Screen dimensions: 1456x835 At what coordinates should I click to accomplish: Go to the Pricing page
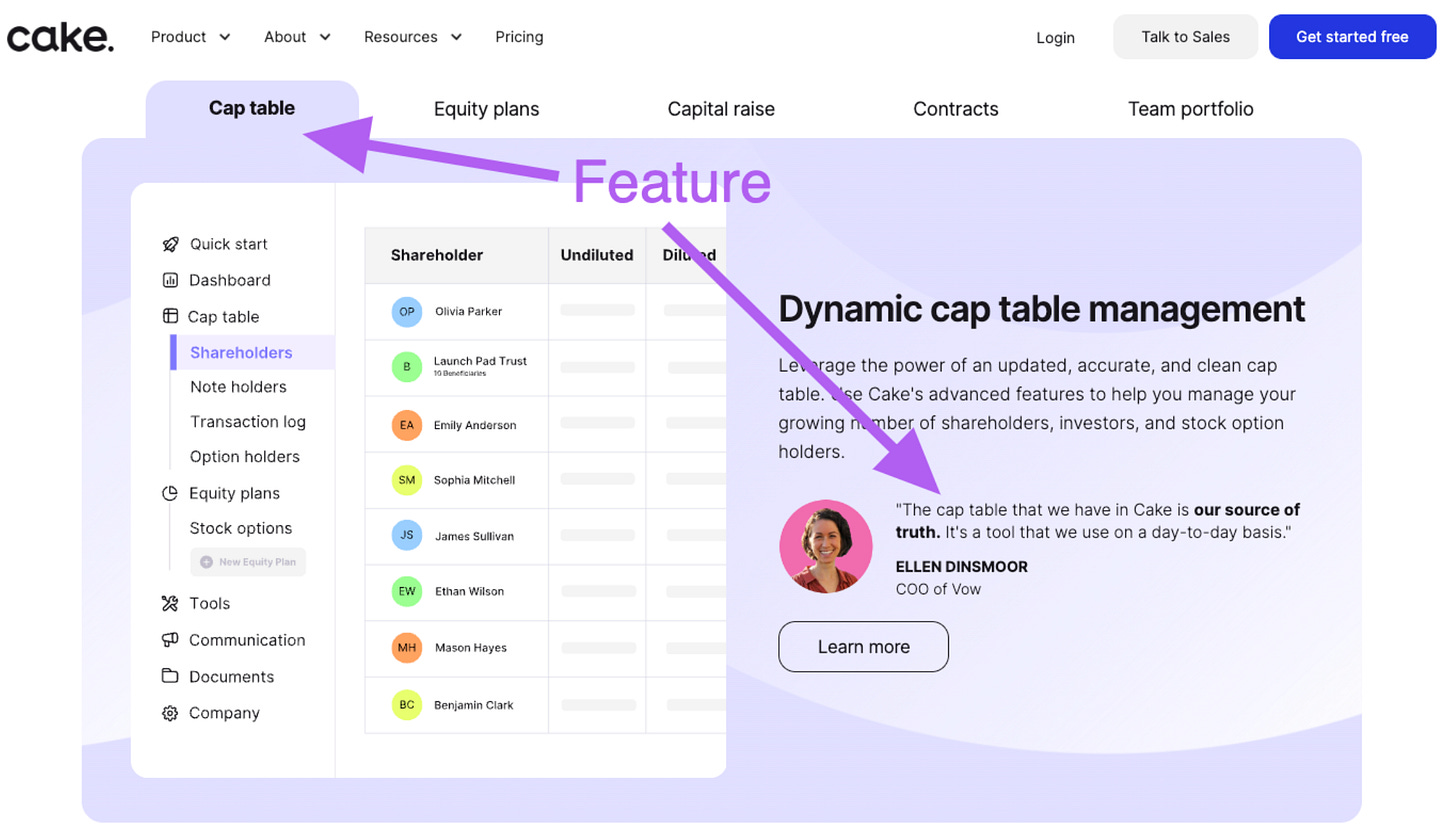519,37
